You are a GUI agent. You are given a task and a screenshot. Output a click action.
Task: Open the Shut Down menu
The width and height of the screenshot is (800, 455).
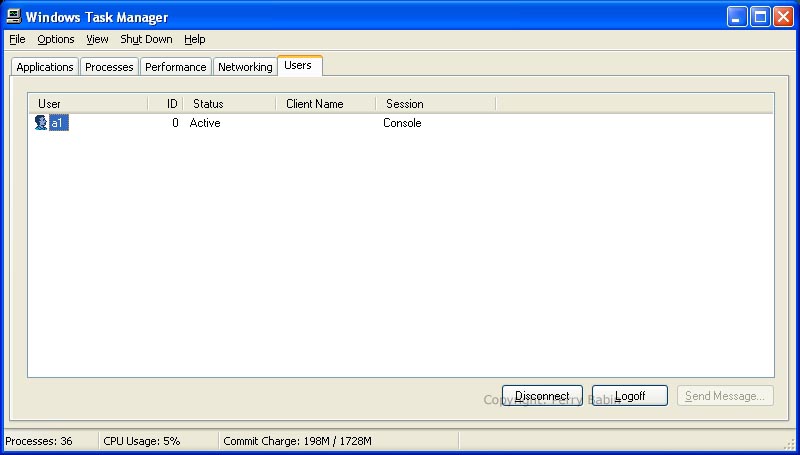click(x=146, y=39)
